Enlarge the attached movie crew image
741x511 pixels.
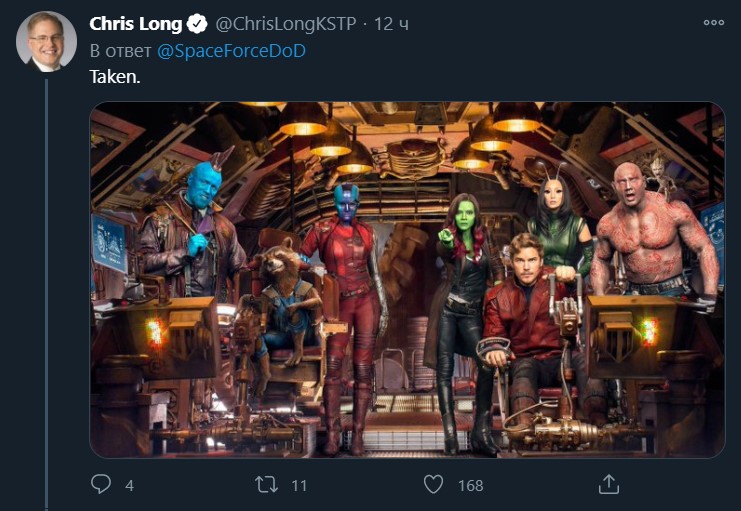tap(407, 280)
